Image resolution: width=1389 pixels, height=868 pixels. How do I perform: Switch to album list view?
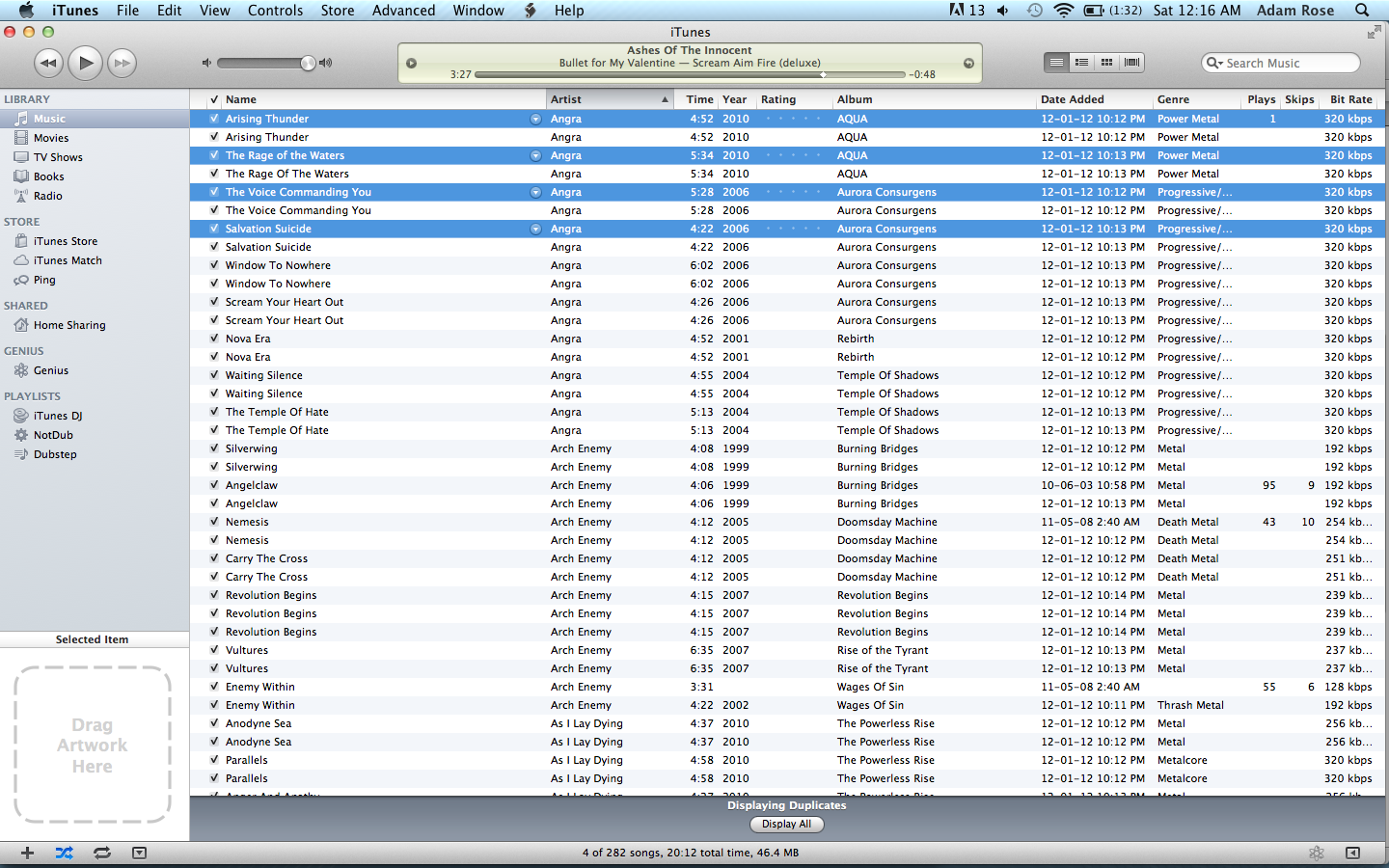pyautogui.click(x=1081, y=63)
